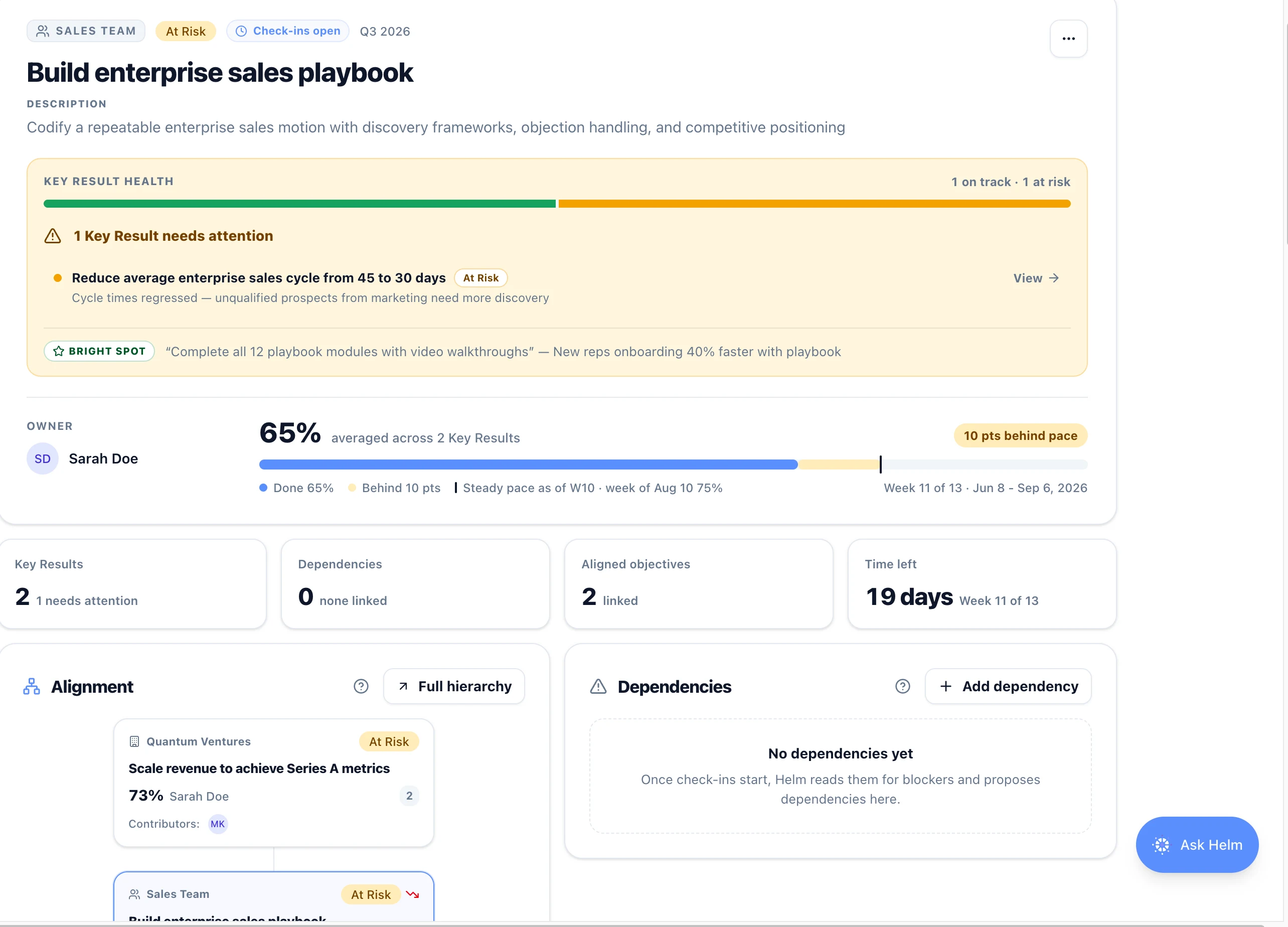Click the At Risk badge on Quantum Ventures card
The image size is (1288, 927).
[388, 741]
